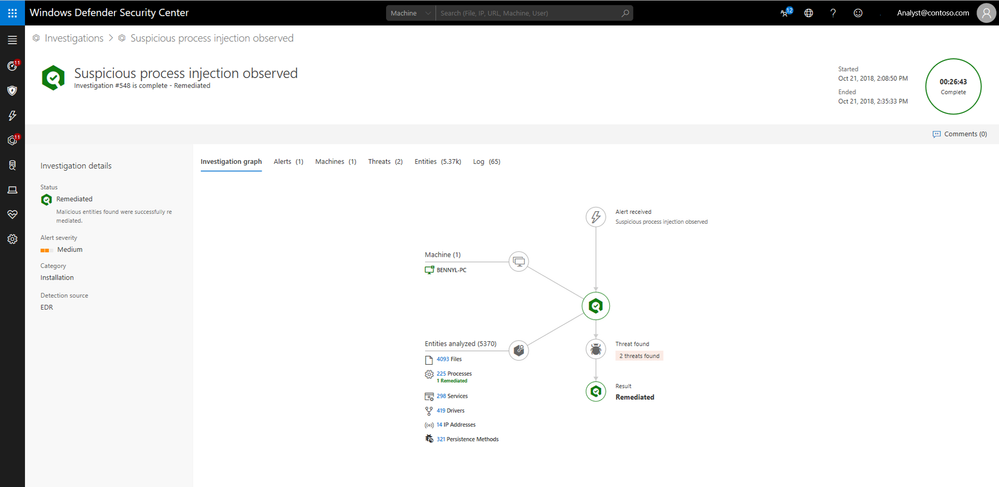The image size is (999, 487).
Task: Open the 14 IP Addresses link
Action: pyautogui.click(x=456, y=425)
